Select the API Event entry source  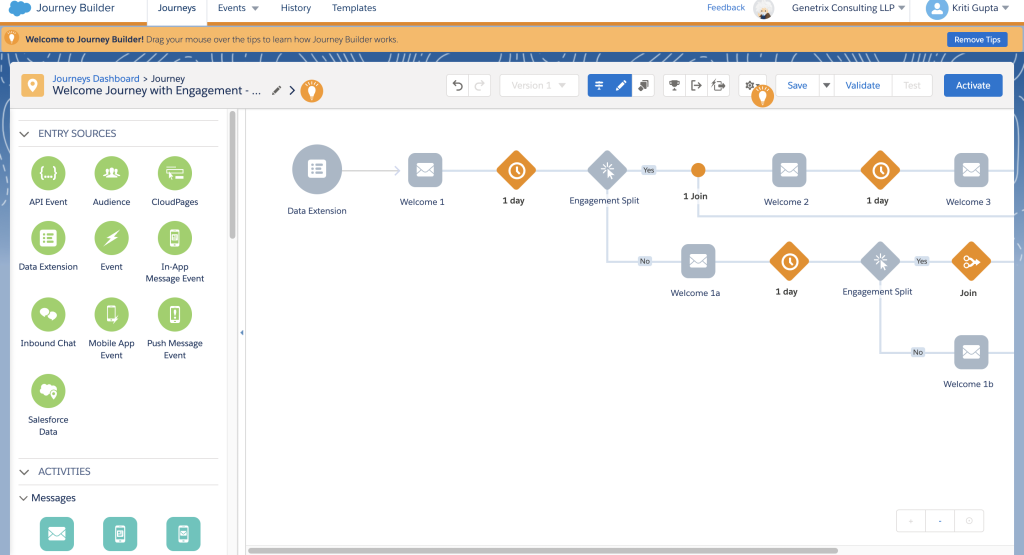click(x=48, y=173)
